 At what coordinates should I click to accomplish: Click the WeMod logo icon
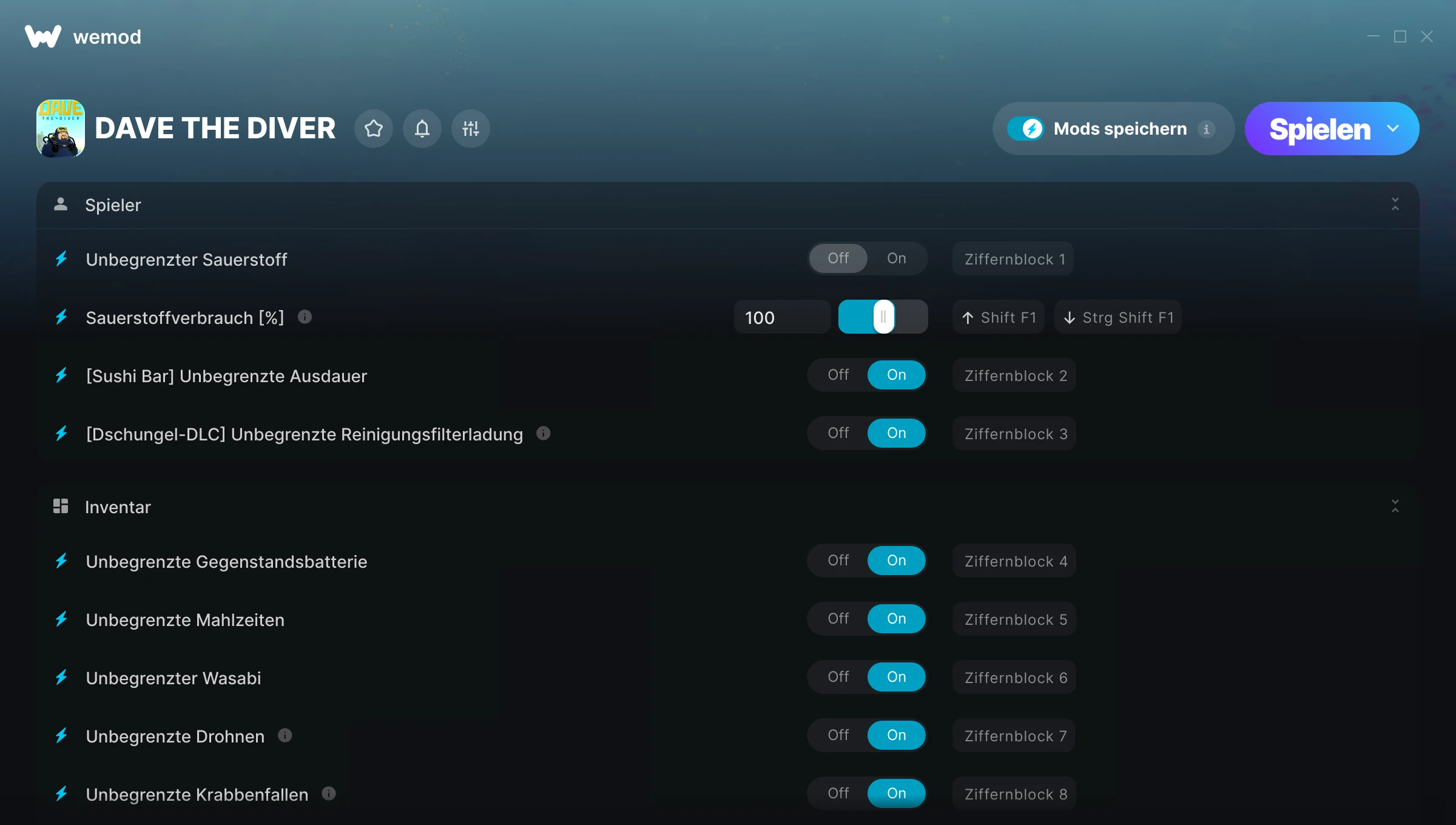click(x=43, y=36)
